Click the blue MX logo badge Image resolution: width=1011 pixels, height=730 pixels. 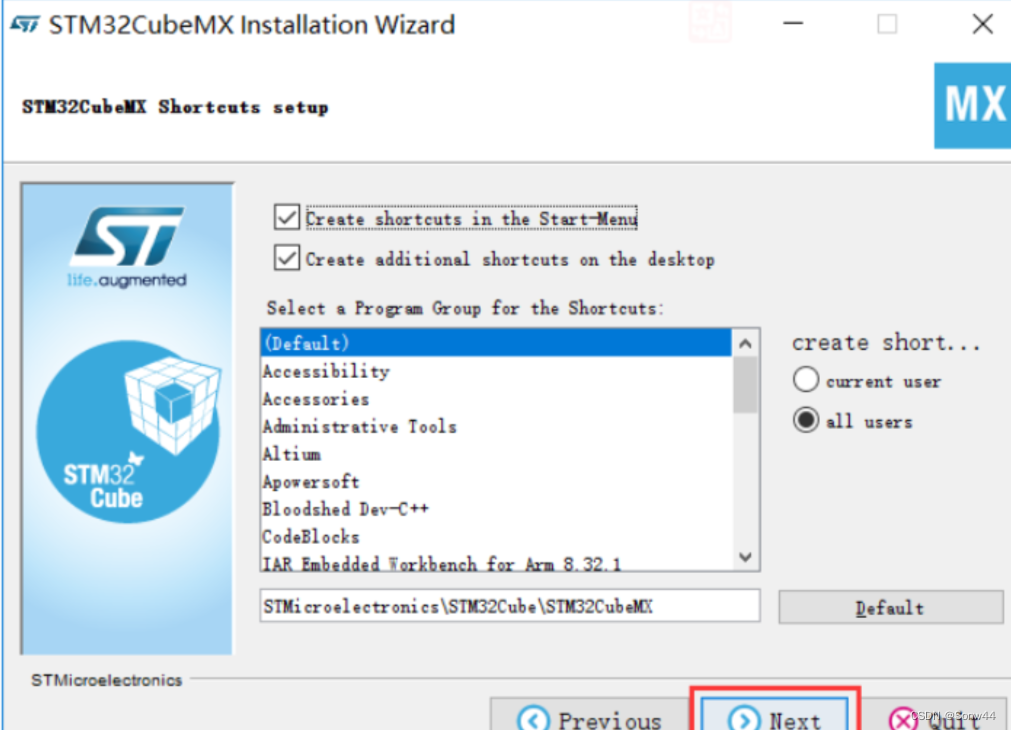pos(972,106)
